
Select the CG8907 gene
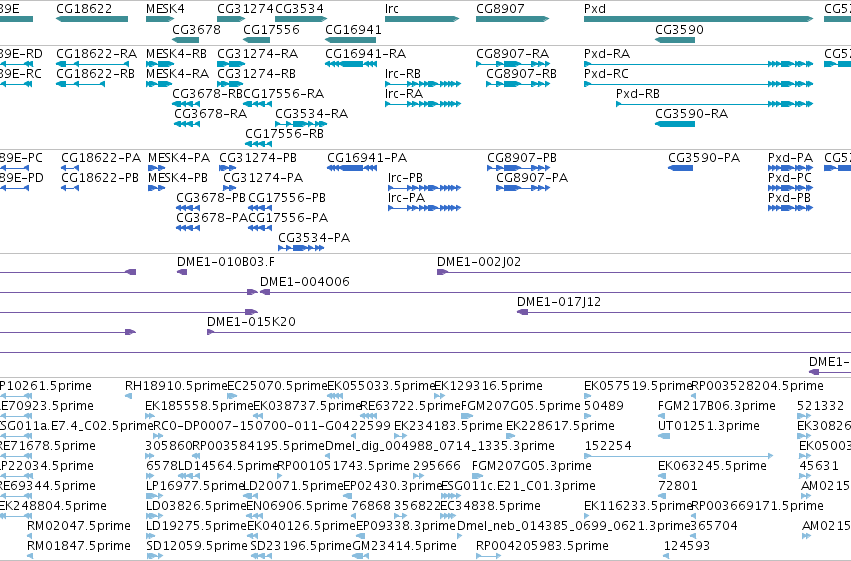tap(512, 19)
